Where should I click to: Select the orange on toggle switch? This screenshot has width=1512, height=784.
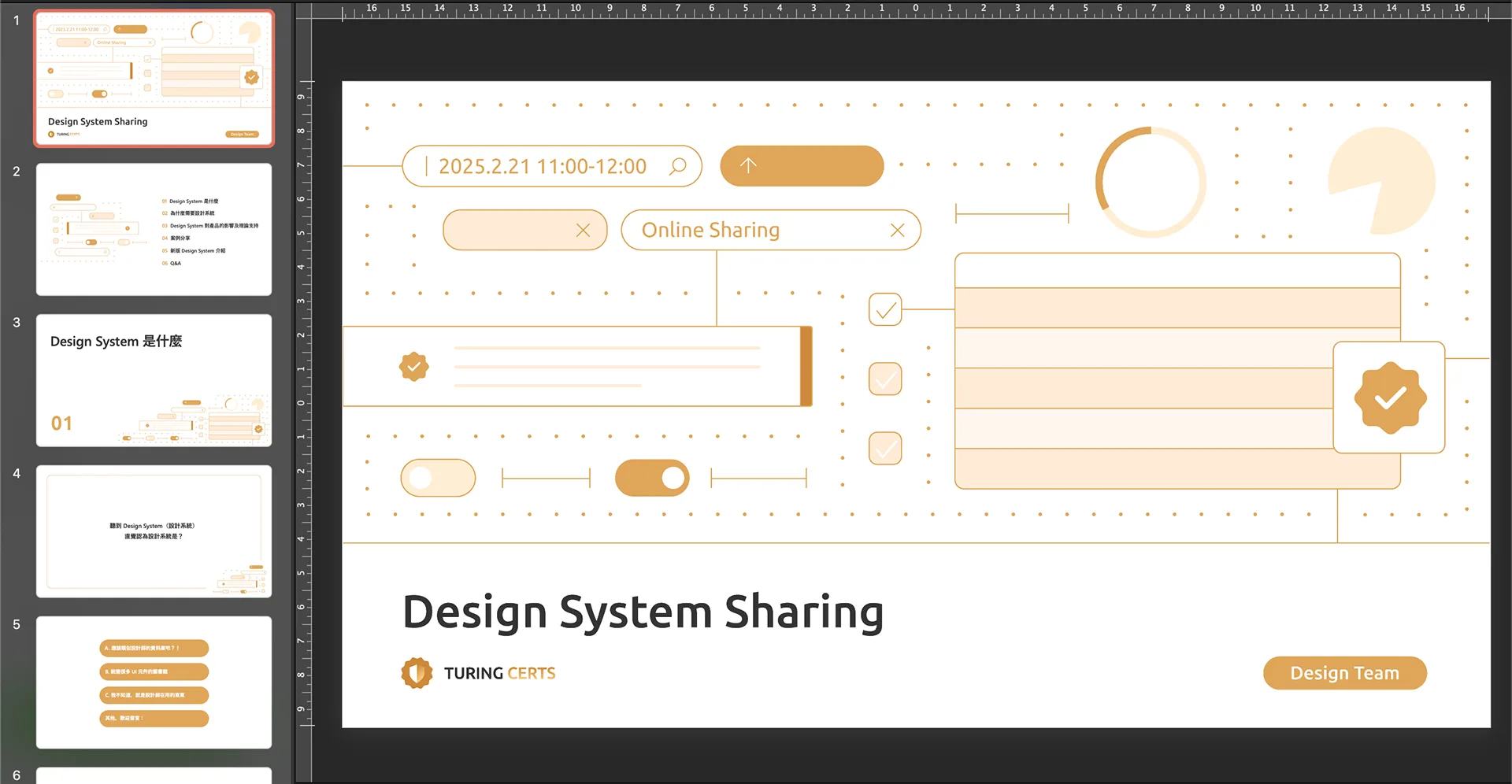click(652, 478)
